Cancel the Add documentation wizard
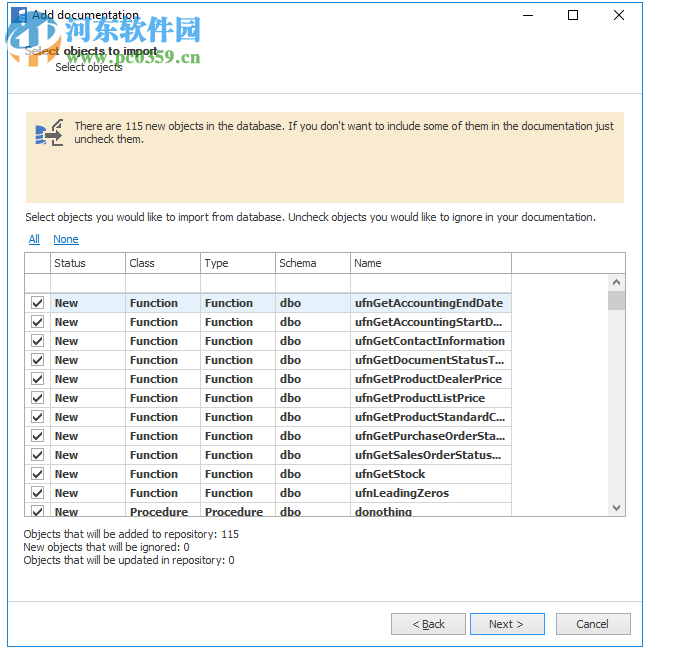 coord(593,624)
